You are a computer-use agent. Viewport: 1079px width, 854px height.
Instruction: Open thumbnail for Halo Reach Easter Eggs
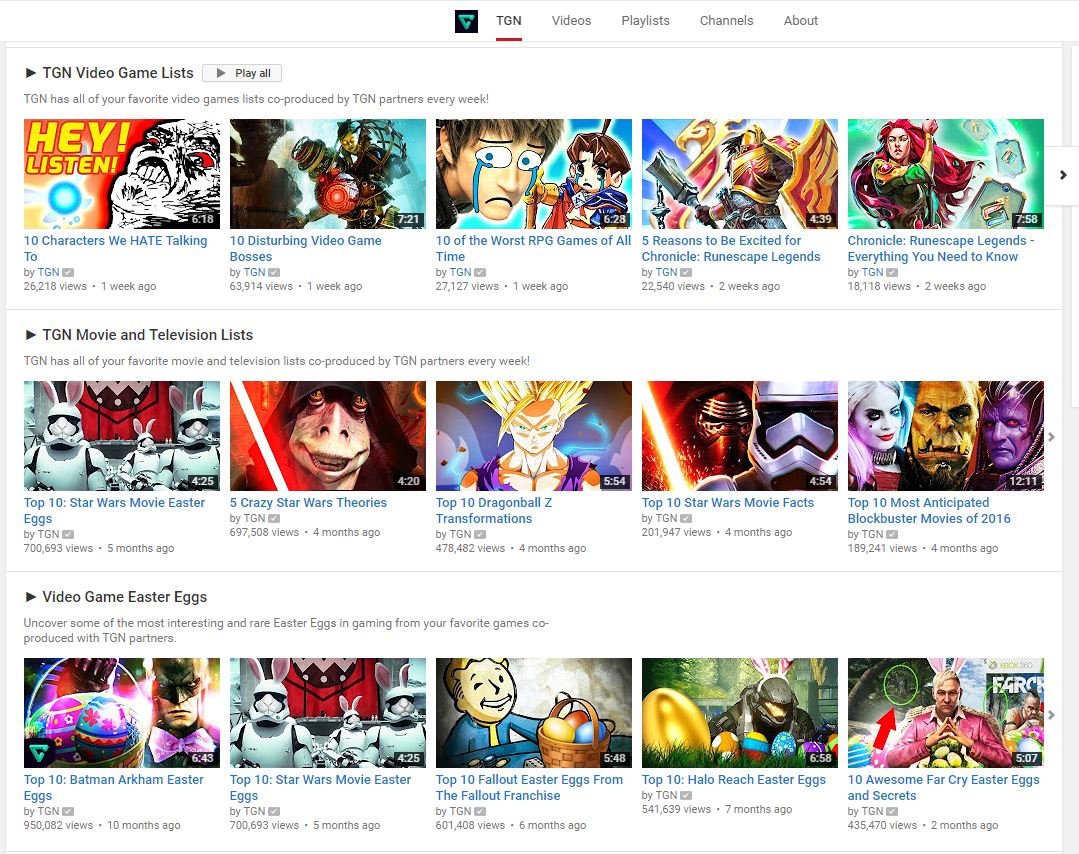740,713
